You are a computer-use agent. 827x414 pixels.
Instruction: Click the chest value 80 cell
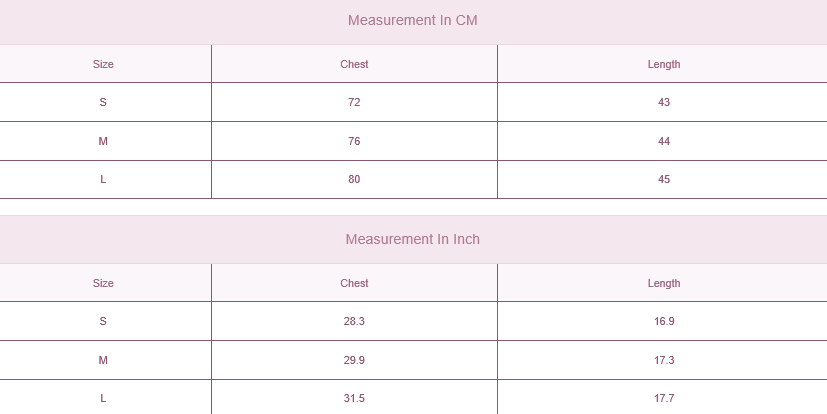coord(354,180)
